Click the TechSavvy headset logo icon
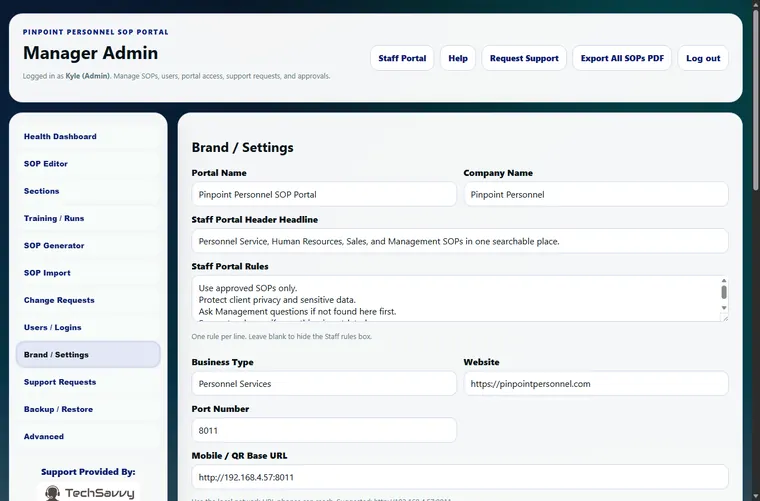760x501 pixels. click(x=52, y=493)
